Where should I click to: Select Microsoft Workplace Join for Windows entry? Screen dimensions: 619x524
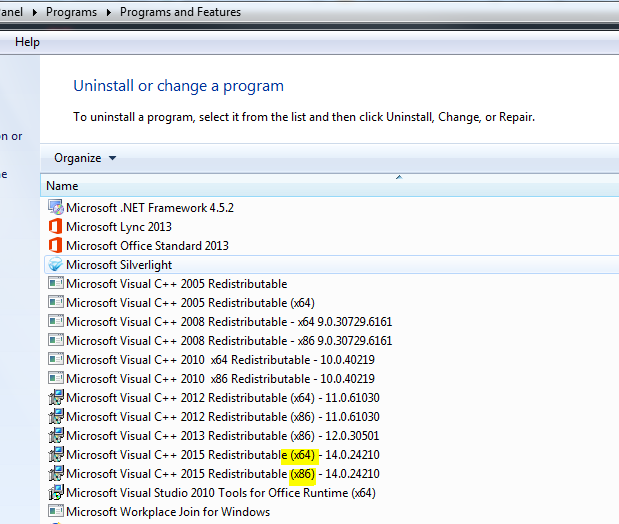[168, 512]
